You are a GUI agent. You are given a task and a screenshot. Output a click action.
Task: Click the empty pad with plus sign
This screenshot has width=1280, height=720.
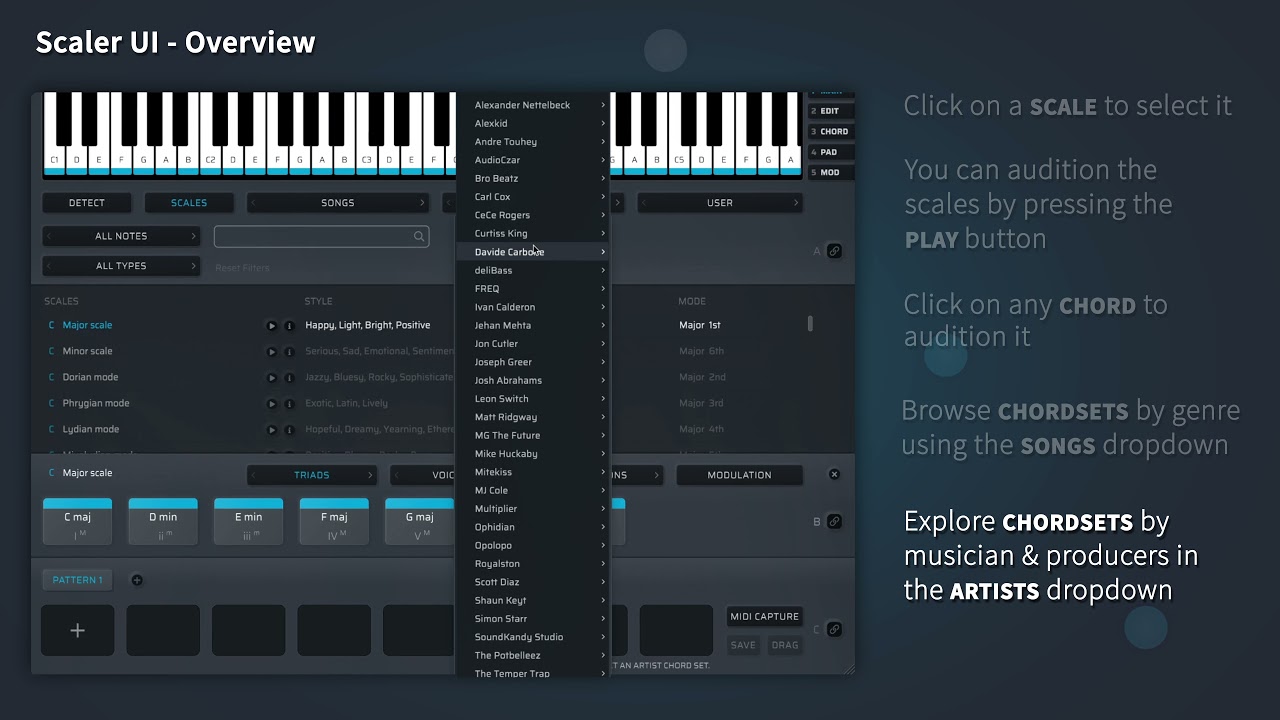[77, 630]
